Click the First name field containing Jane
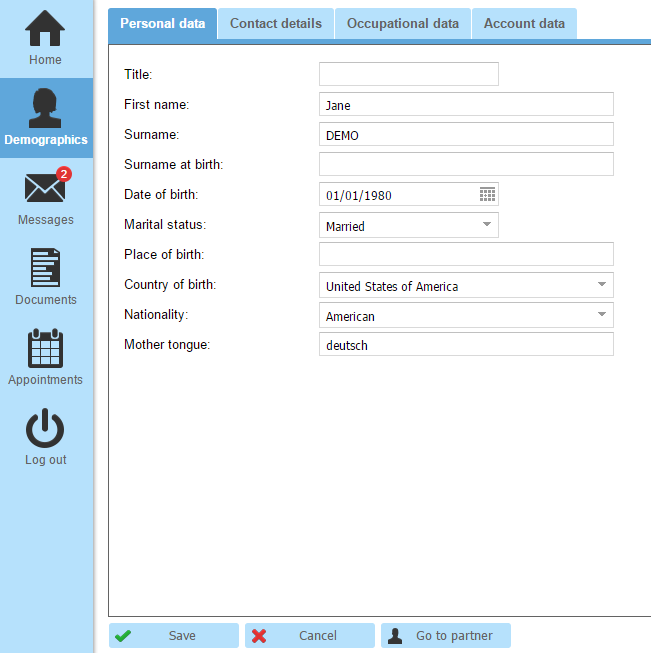 [x=466, y=104]
